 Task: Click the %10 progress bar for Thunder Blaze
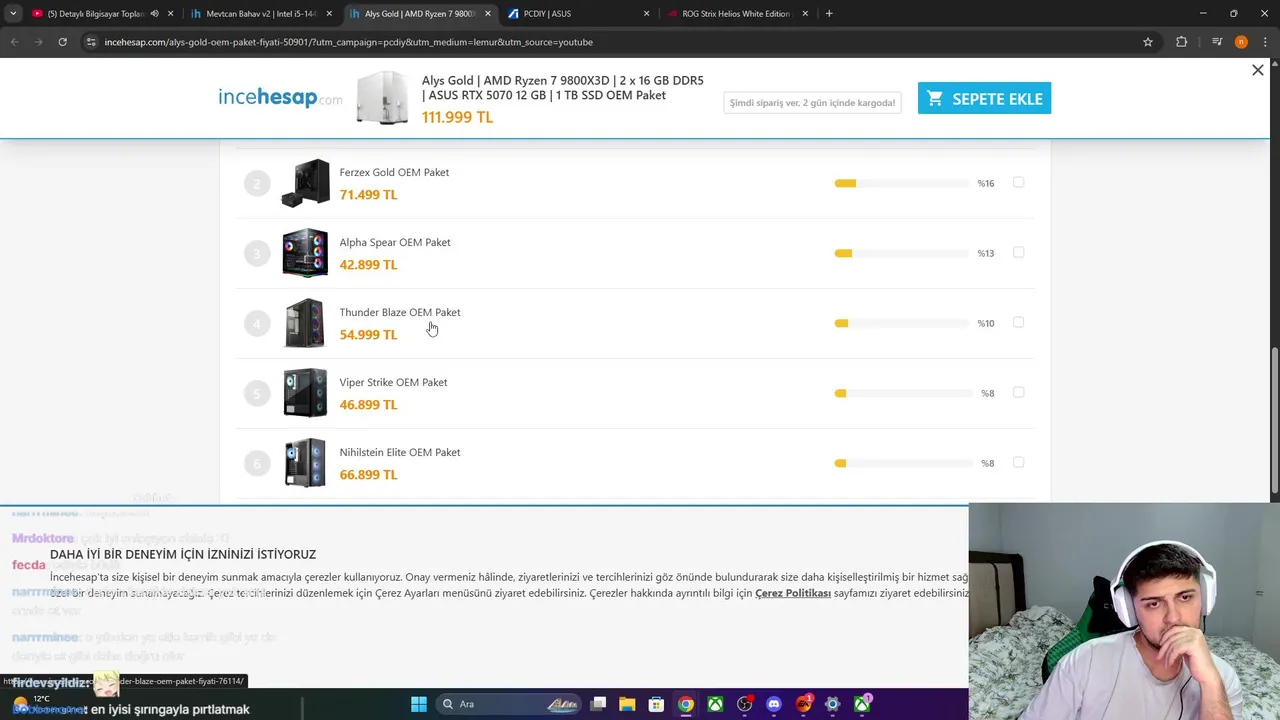click(x=903, y=323)
